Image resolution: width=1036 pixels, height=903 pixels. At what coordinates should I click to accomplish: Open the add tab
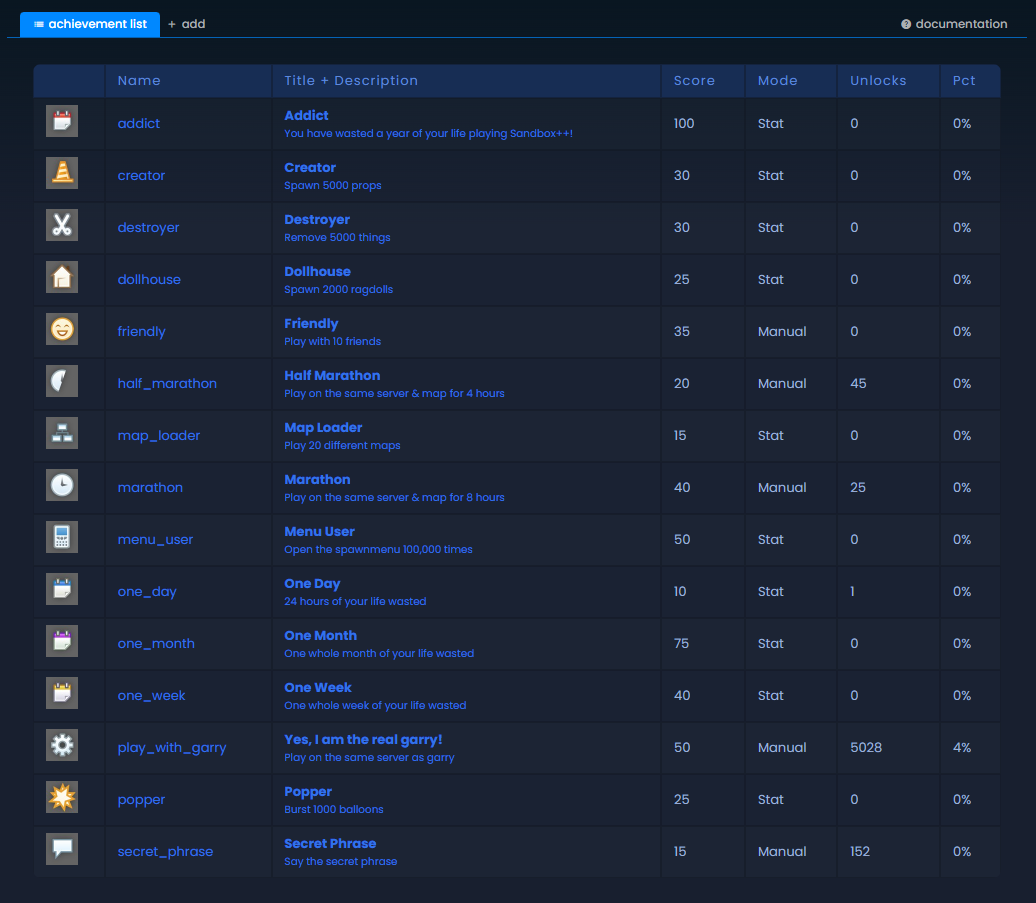click(x=187, y=24)
